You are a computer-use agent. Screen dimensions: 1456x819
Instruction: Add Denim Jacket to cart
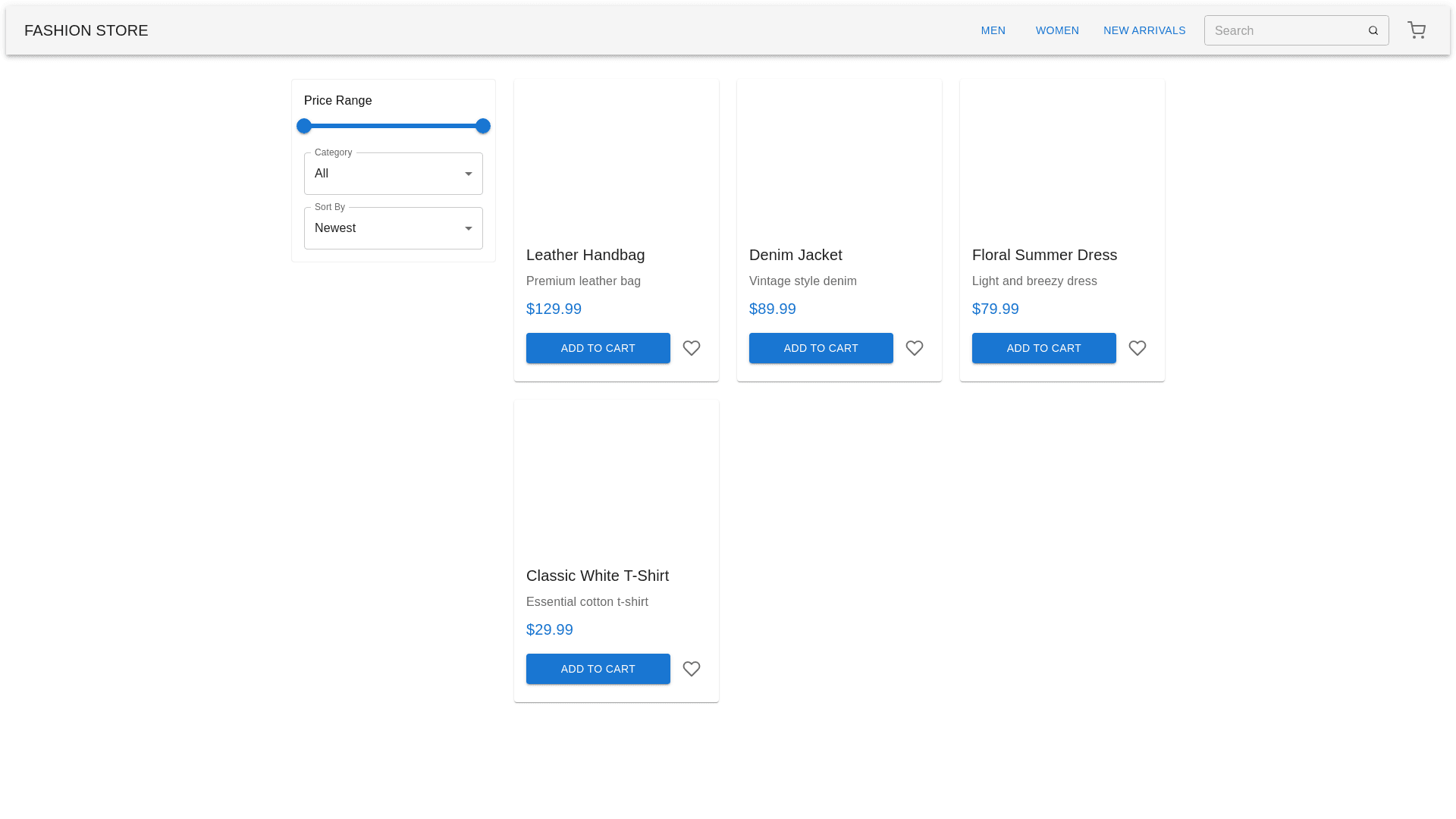coord(821,348)
